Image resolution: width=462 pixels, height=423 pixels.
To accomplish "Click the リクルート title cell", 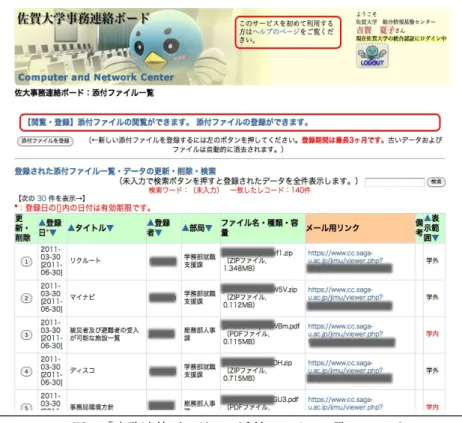I will (x=85, y=260).
